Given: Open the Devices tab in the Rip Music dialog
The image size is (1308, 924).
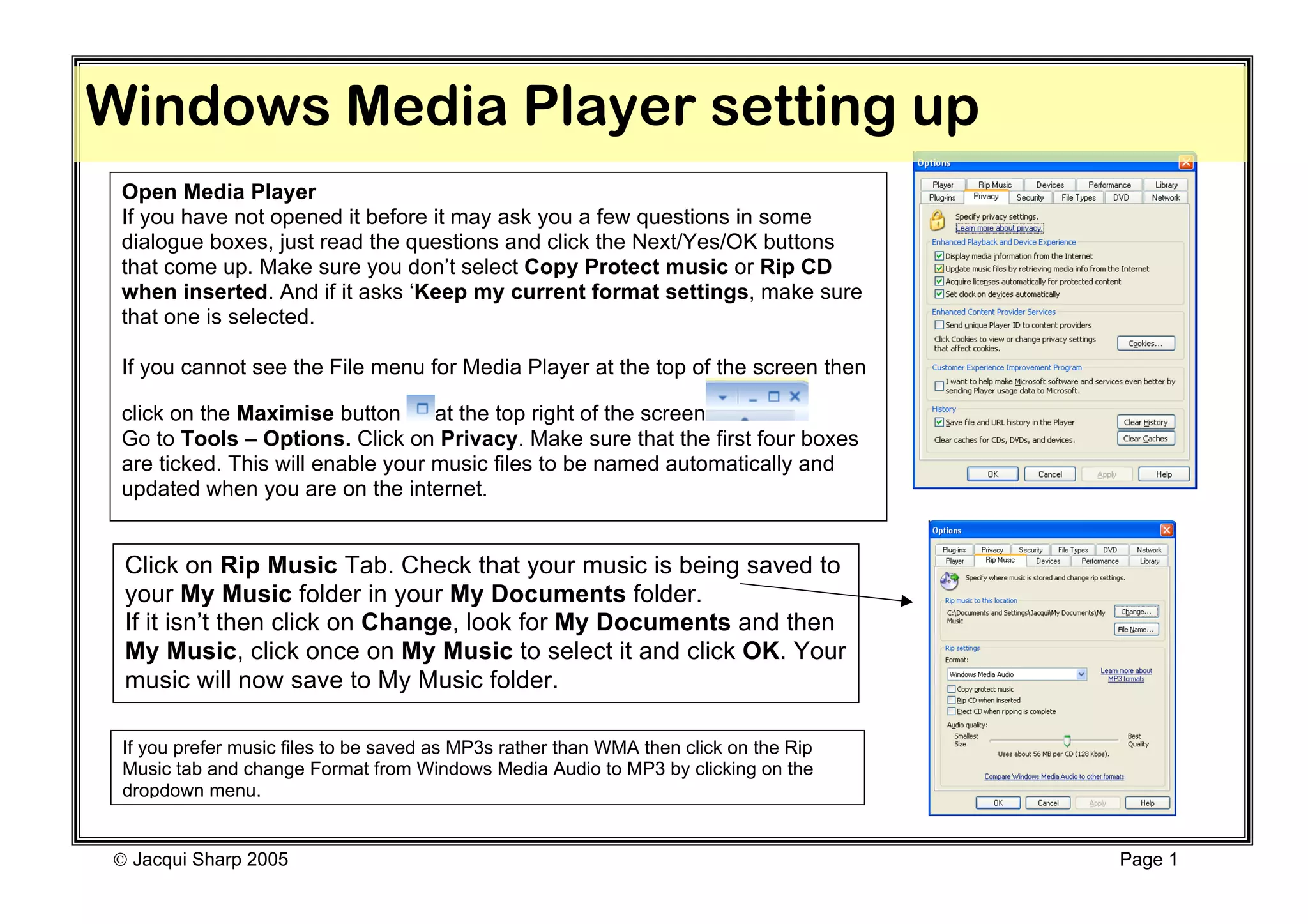Looking at the screenshot, I should [x=1047, y=561].
